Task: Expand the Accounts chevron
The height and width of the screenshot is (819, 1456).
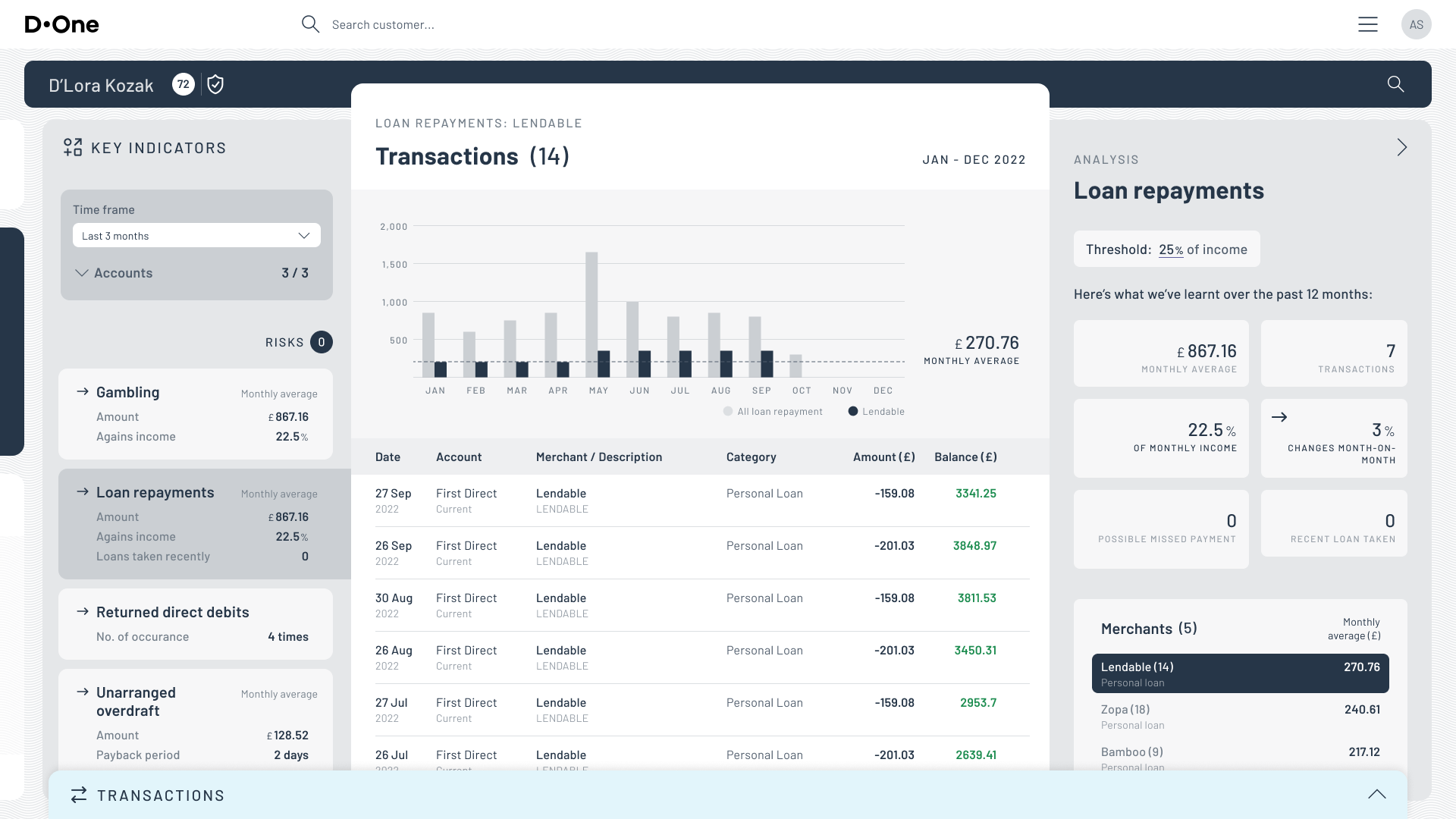Action: click(x=82, y=273)
